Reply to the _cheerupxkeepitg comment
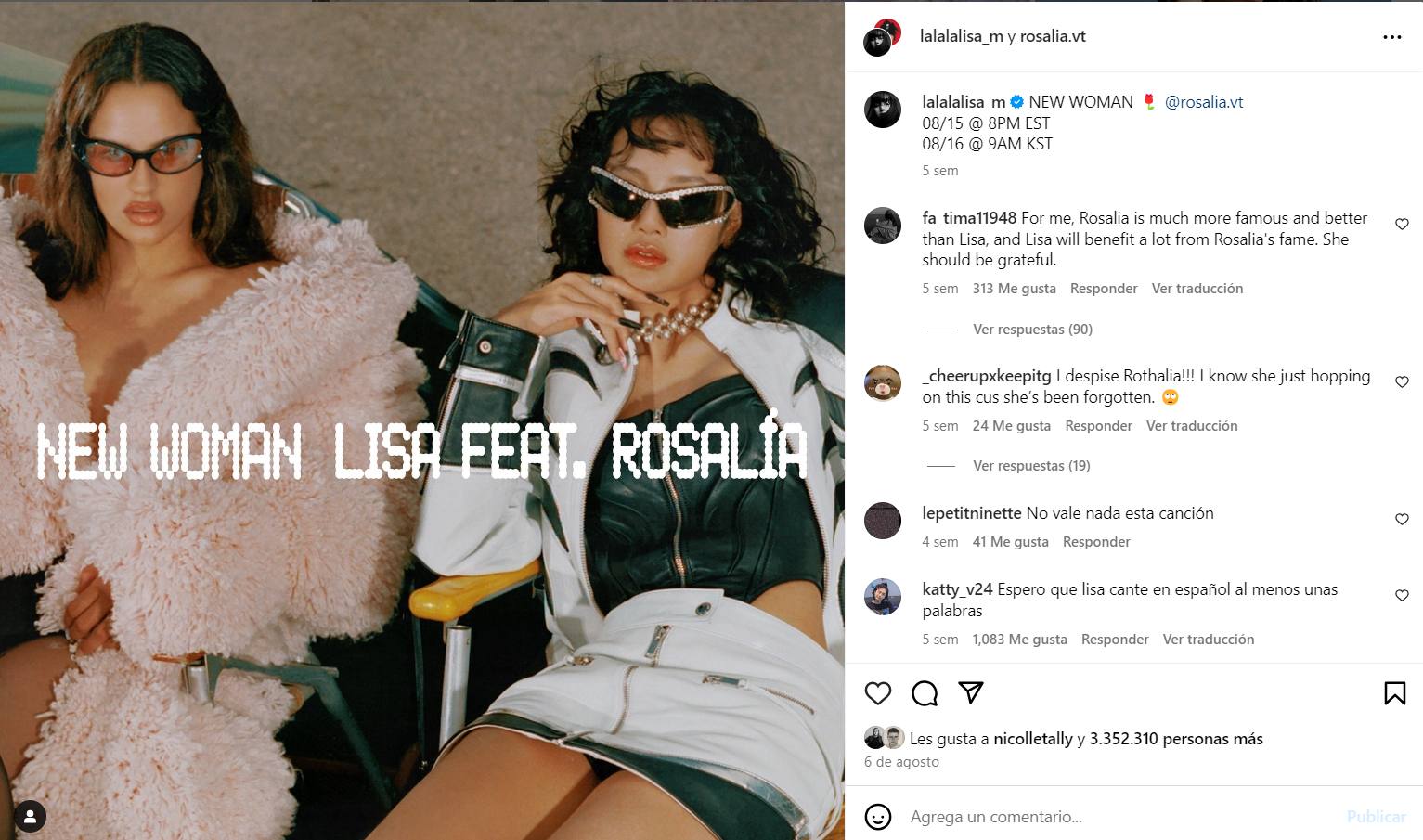Viewport: 1423px width, 840px height. click(x=1098, y=425)
